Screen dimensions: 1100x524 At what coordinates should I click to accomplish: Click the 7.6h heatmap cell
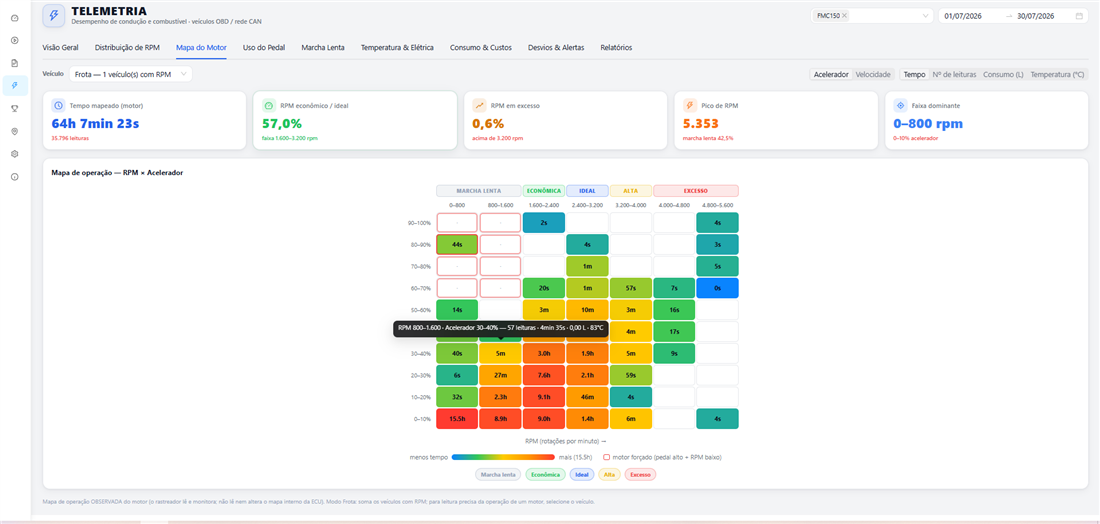coord(544,375)
